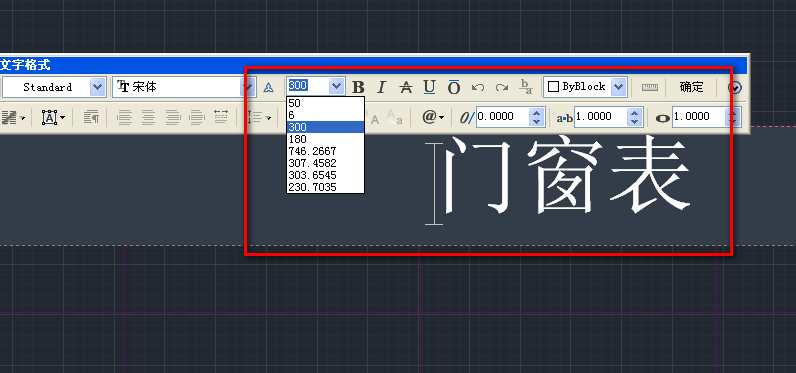Toggle Bold formatting

[358, 87]
